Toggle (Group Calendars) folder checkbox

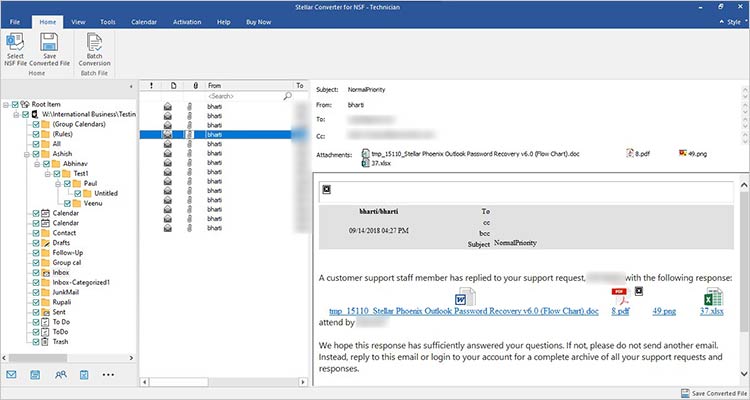(x=36, y=124)
